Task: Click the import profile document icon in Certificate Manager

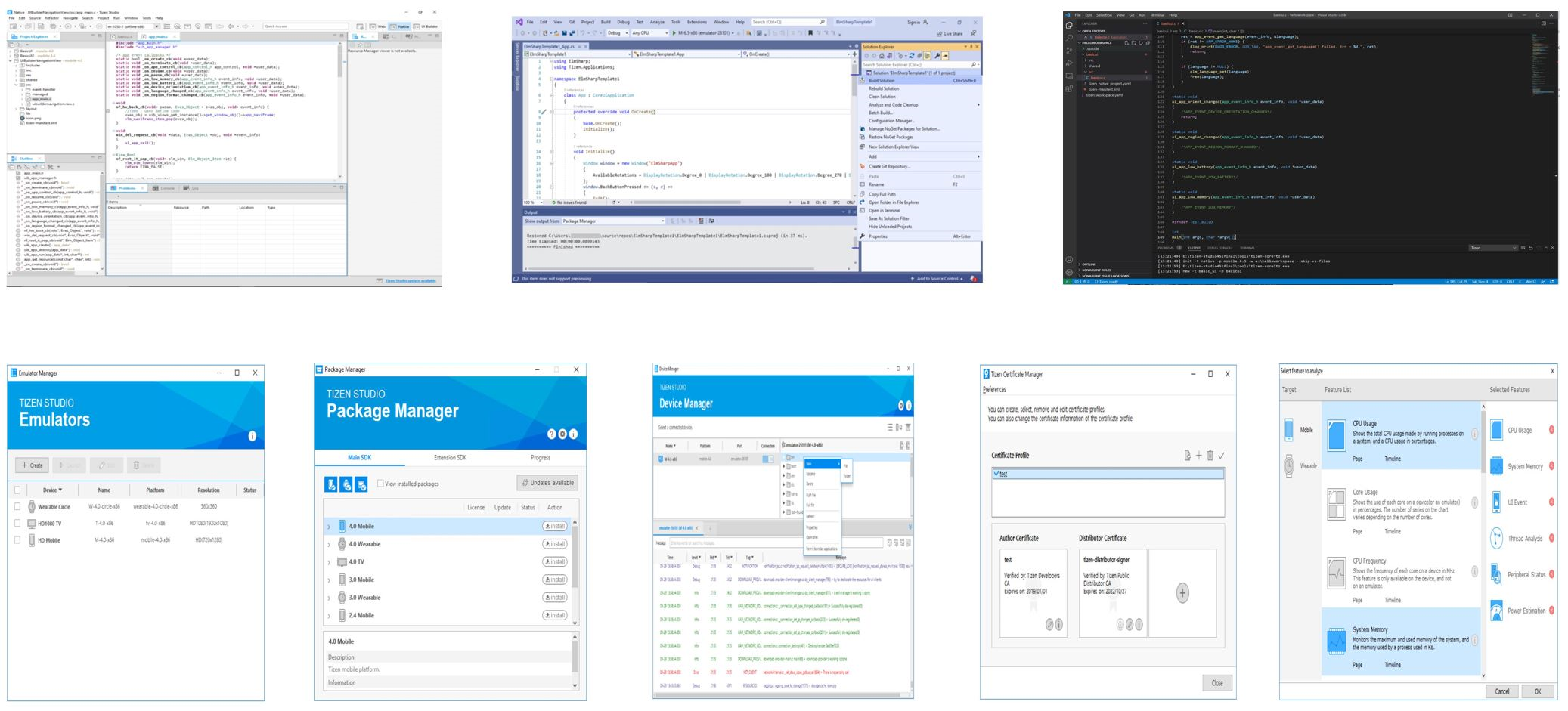Action: click(1187, 456)
